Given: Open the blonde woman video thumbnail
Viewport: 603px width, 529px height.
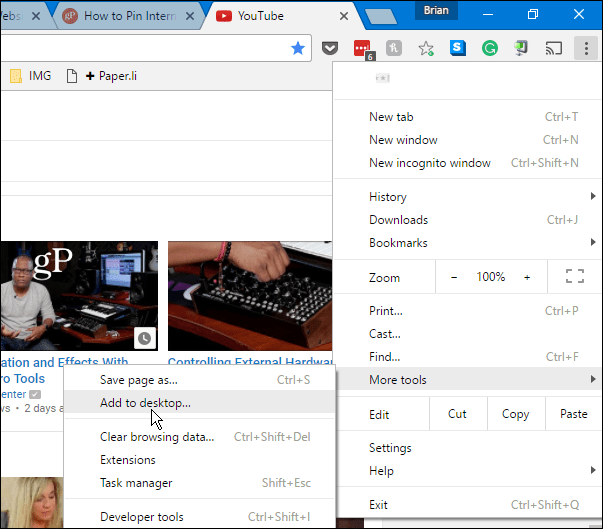Looking at the screenshot, I should [x=32, y=502].
